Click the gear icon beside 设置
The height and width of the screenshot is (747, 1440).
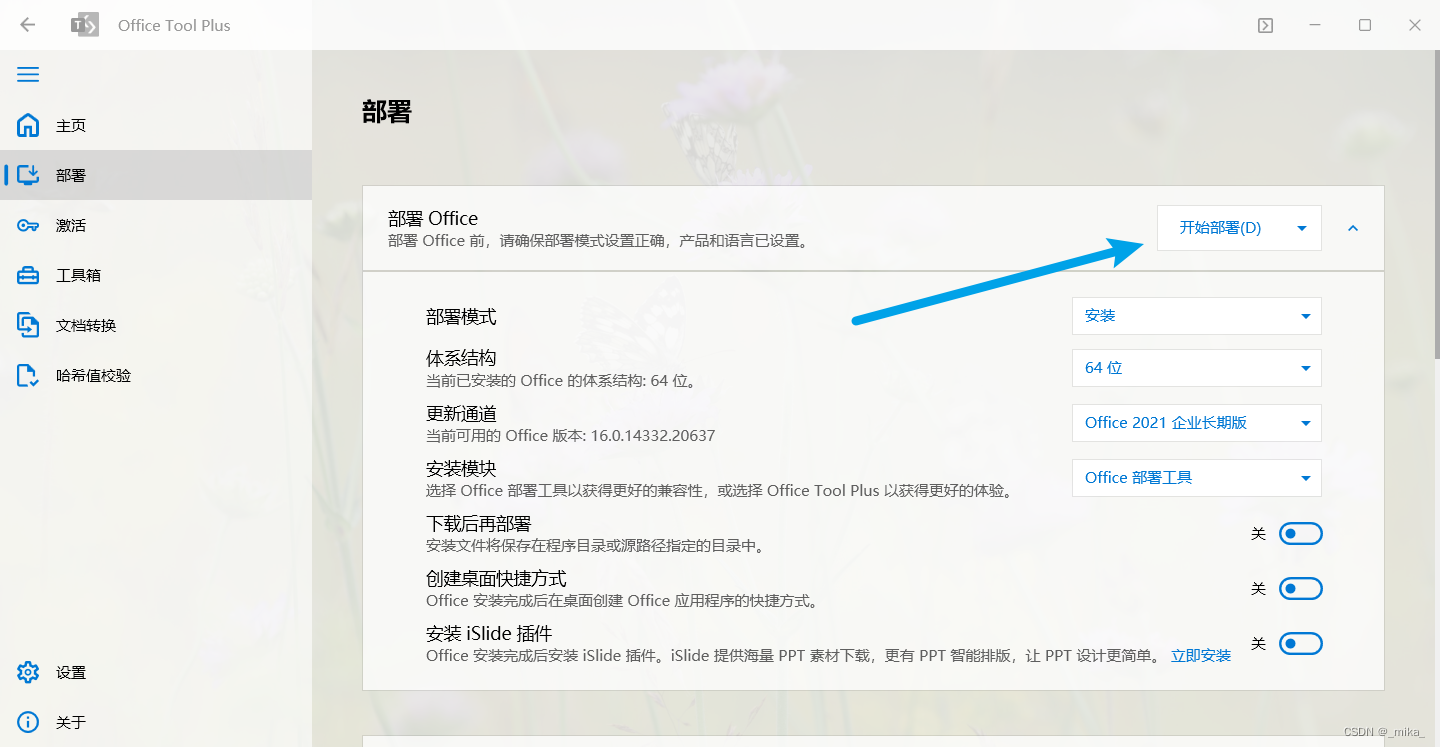point(28,672)
